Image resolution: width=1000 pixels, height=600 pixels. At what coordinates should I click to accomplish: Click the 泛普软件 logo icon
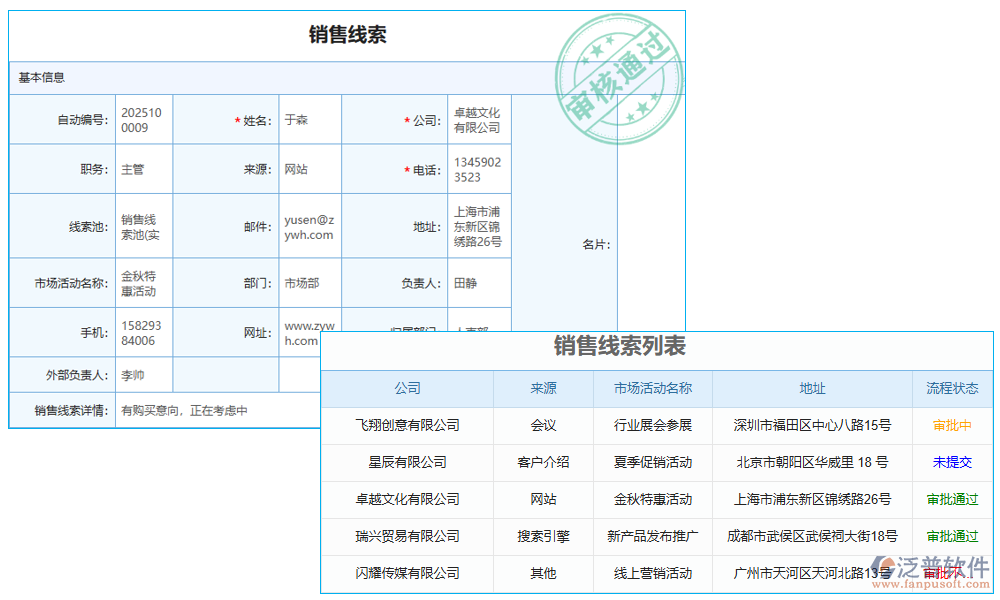pyautogui.click(x=883, y=565)
